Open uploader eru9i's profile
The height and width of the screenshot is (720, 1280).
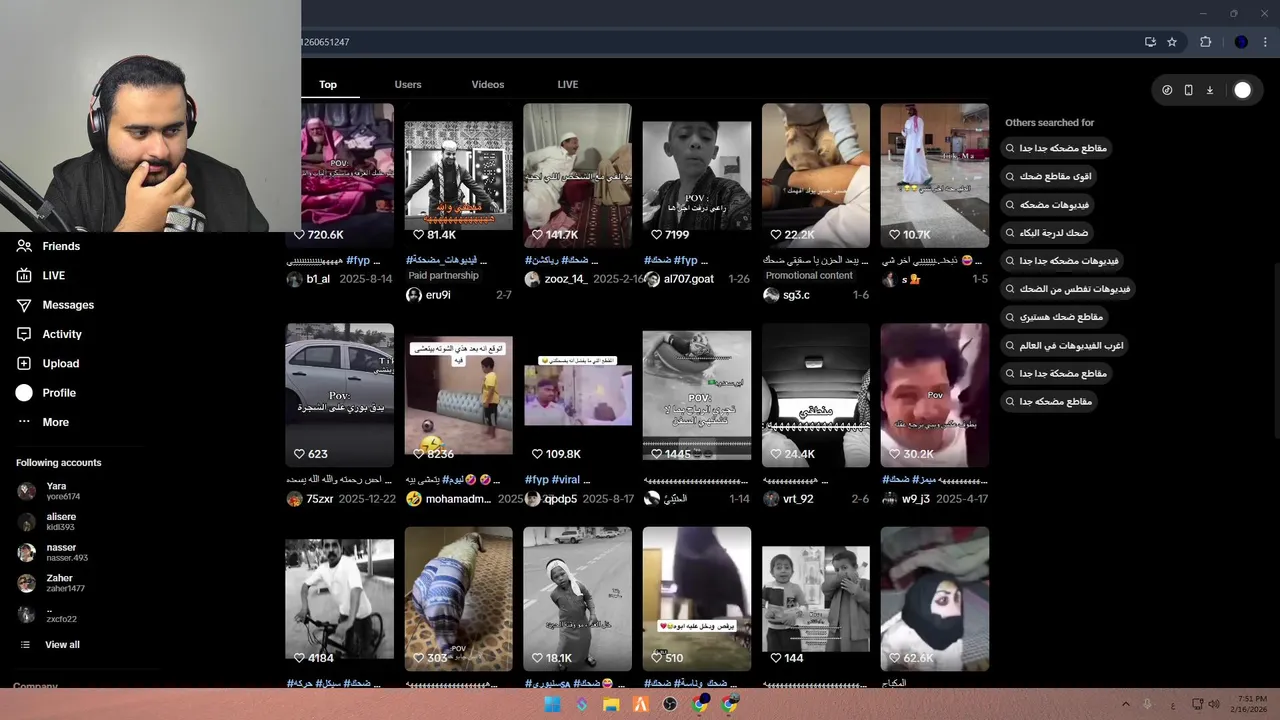[x=438, y=295]
